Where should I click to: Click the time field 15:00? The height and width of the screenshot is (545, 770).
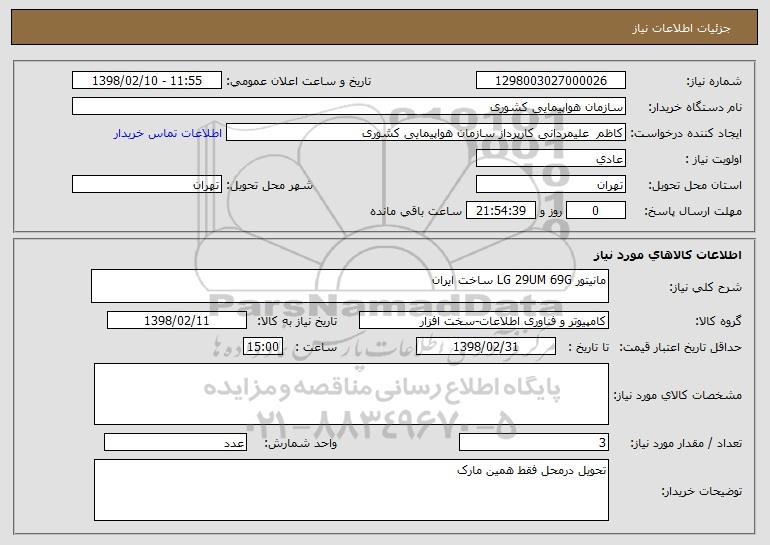click(263, 347)
